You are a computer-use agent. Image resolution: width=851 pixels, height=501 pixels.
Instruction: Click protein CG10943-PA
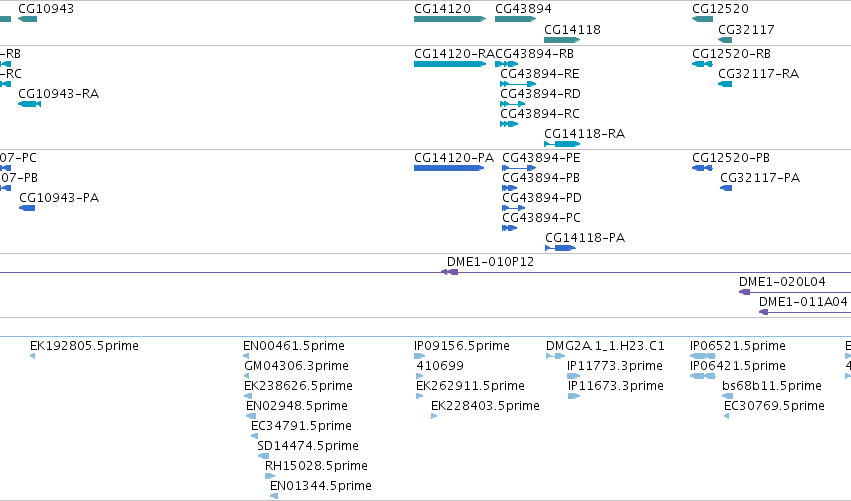point(59,198)
